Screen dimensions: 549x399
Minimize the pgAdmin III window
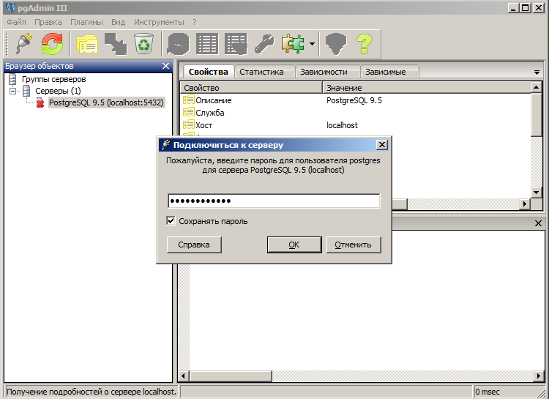pos(513,8)
